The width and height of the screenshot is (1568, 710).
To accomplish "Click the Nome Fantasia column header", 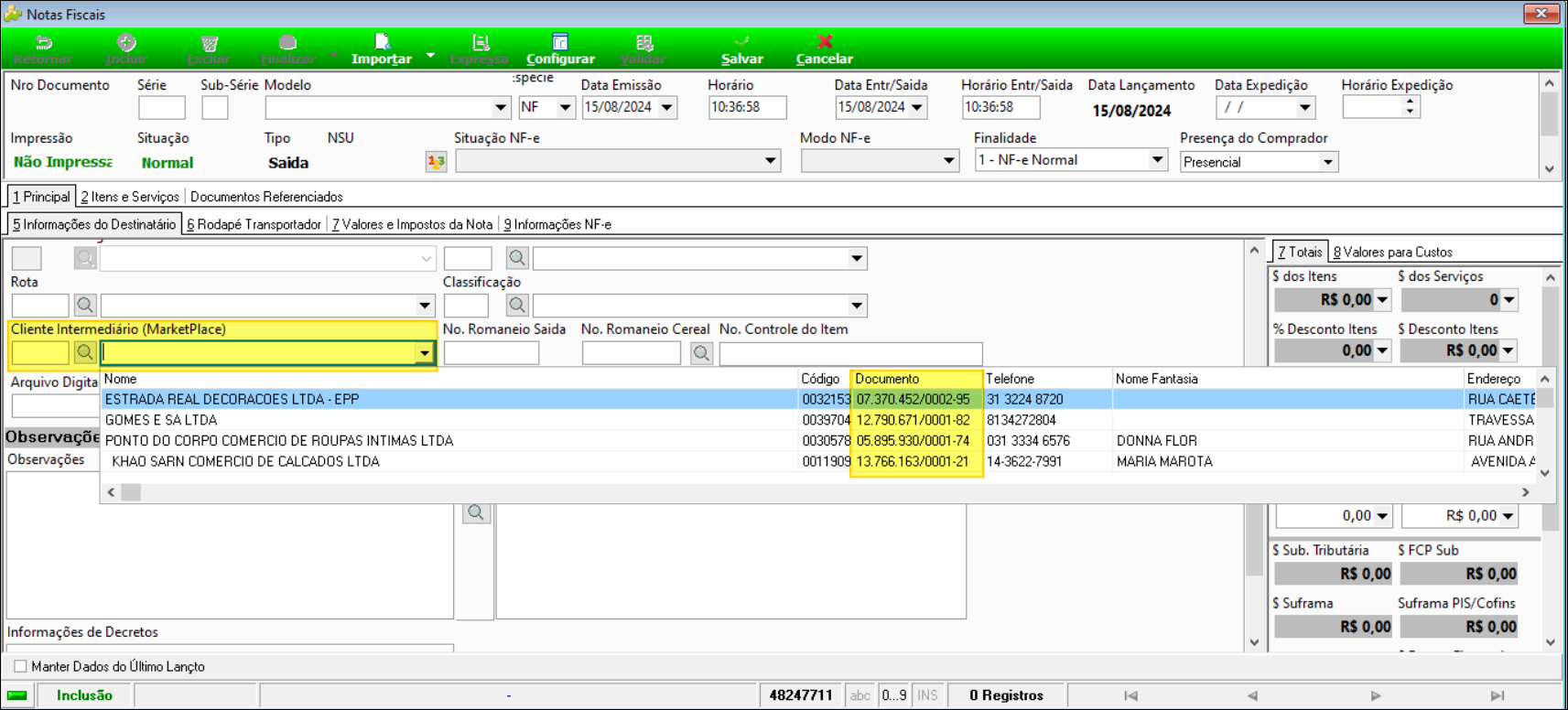I will tap(1288, 379).
